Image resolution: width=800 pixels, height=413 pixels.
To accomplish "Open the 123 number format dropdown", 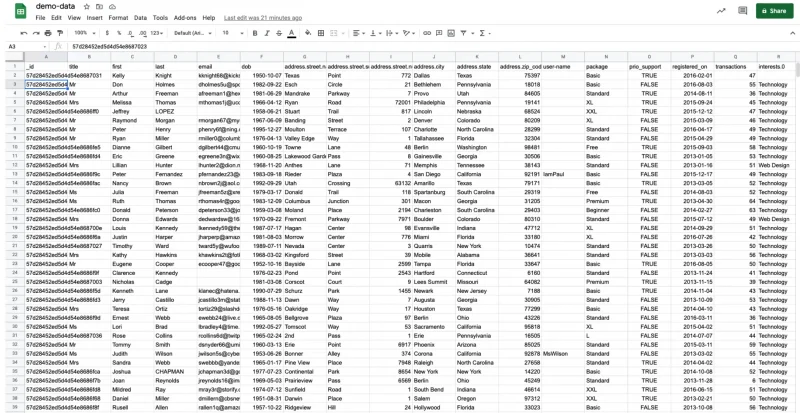I will click(157, 33).
